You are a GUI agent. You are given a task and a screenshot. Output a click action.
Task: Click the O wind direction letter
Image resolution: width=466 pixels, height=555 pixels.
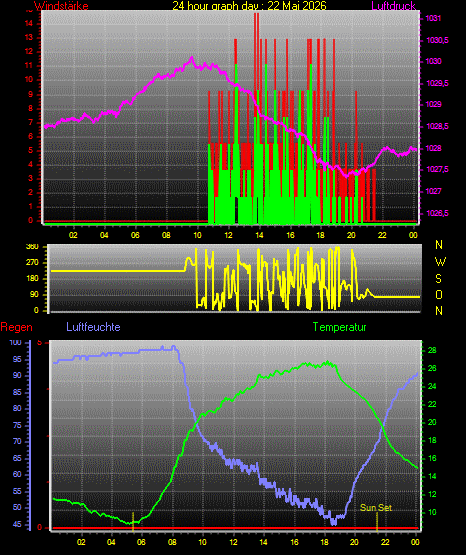click(439, 294)
